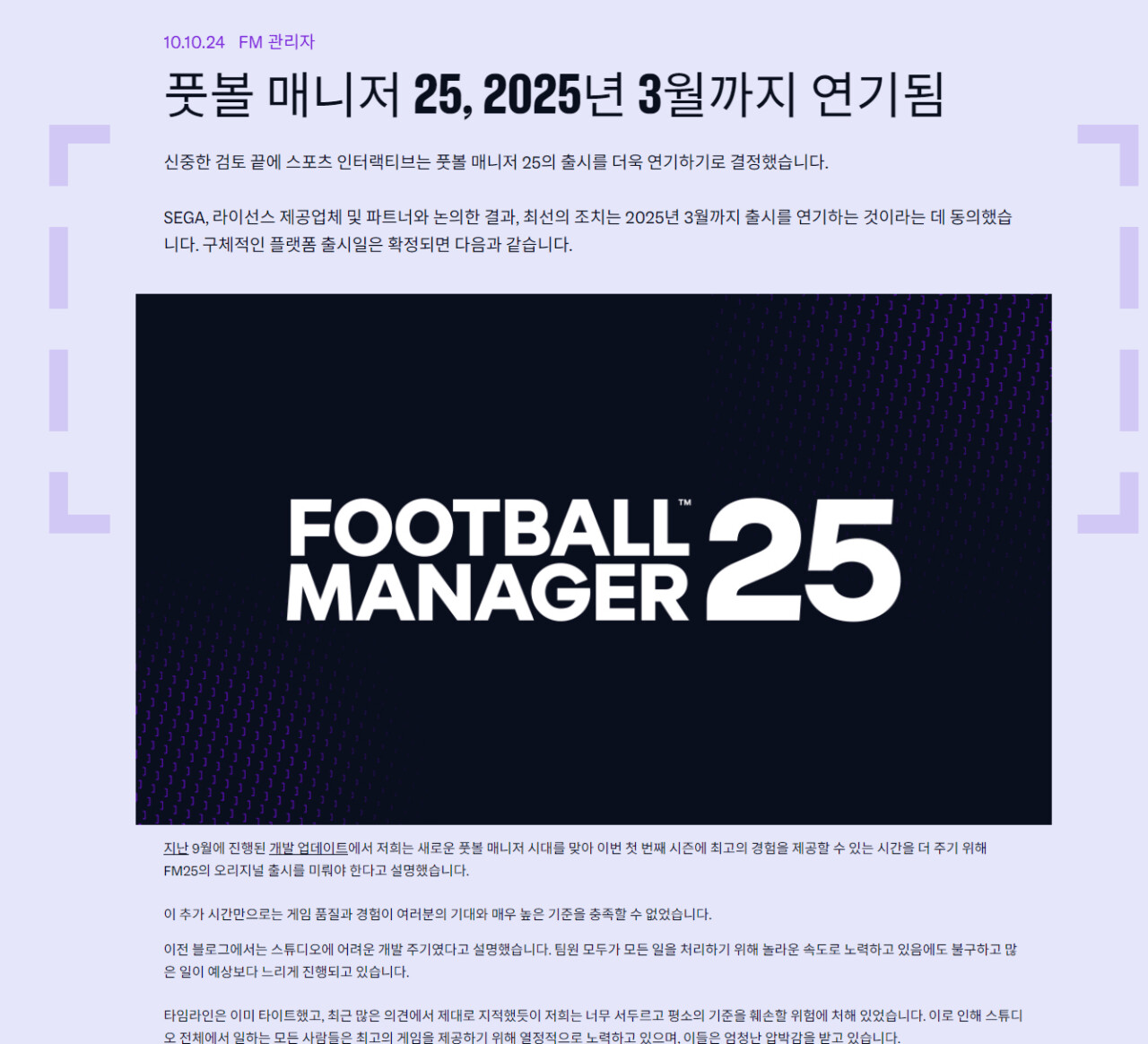Open the FM 관리자 author link

coord(276,42)
